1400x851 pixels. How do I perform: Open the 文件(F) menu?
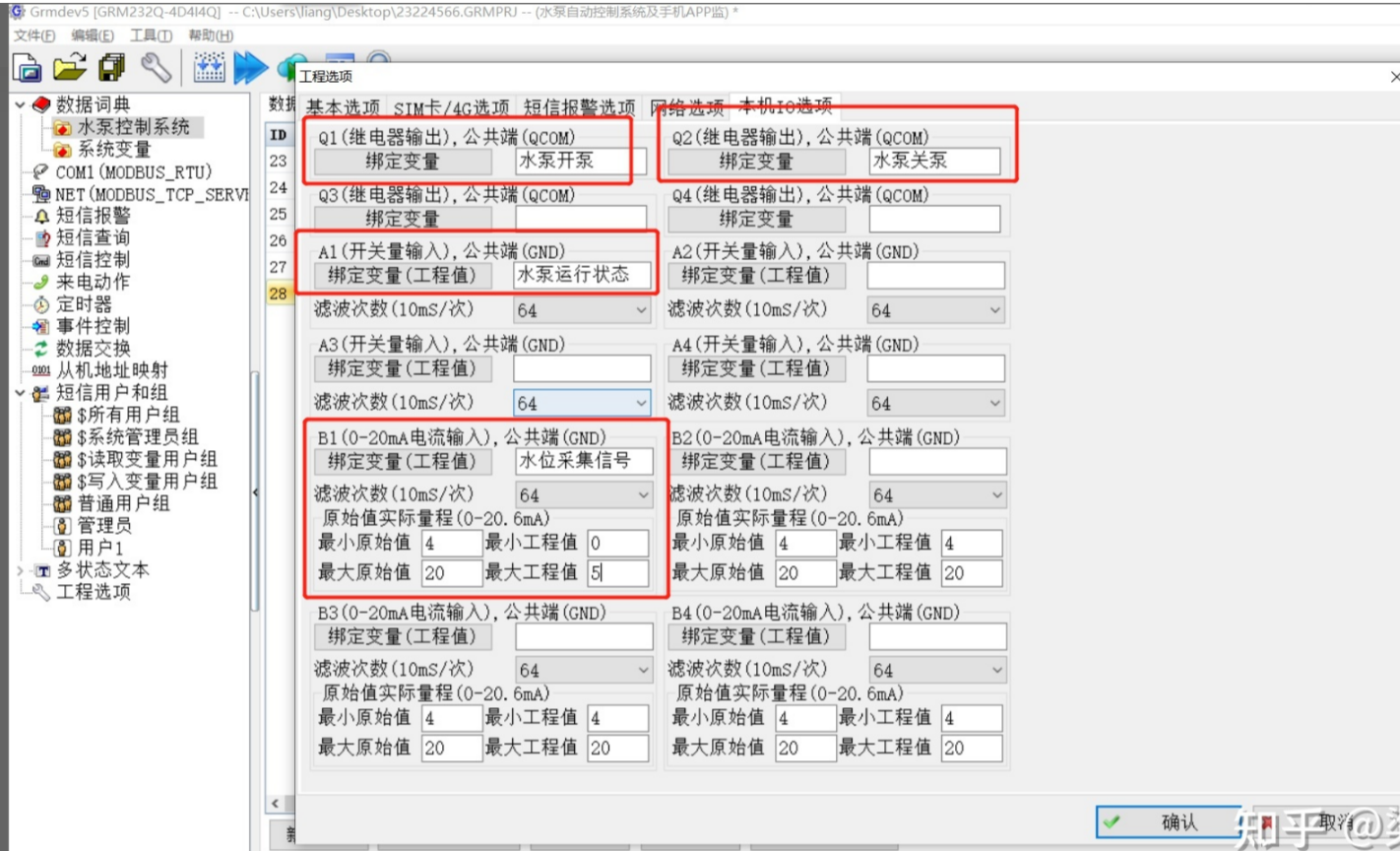pos(33,35)
